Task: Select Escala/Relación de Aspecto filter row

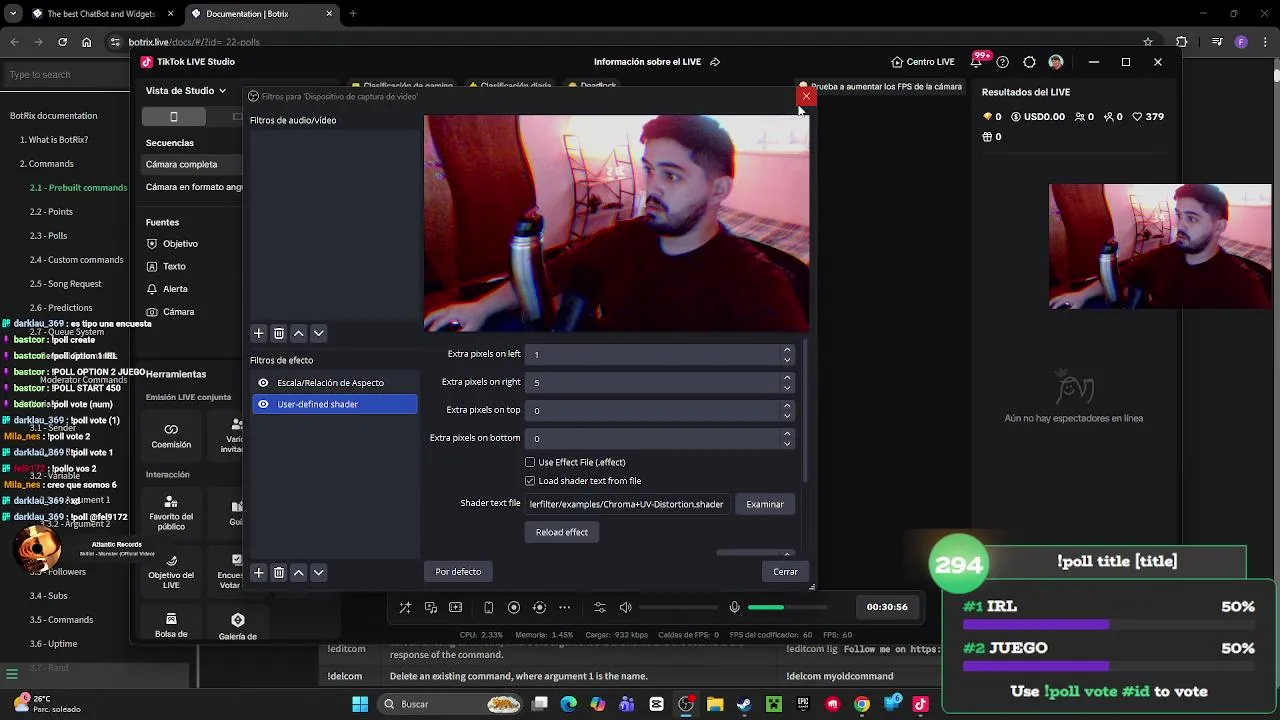Action: (334, 383)
